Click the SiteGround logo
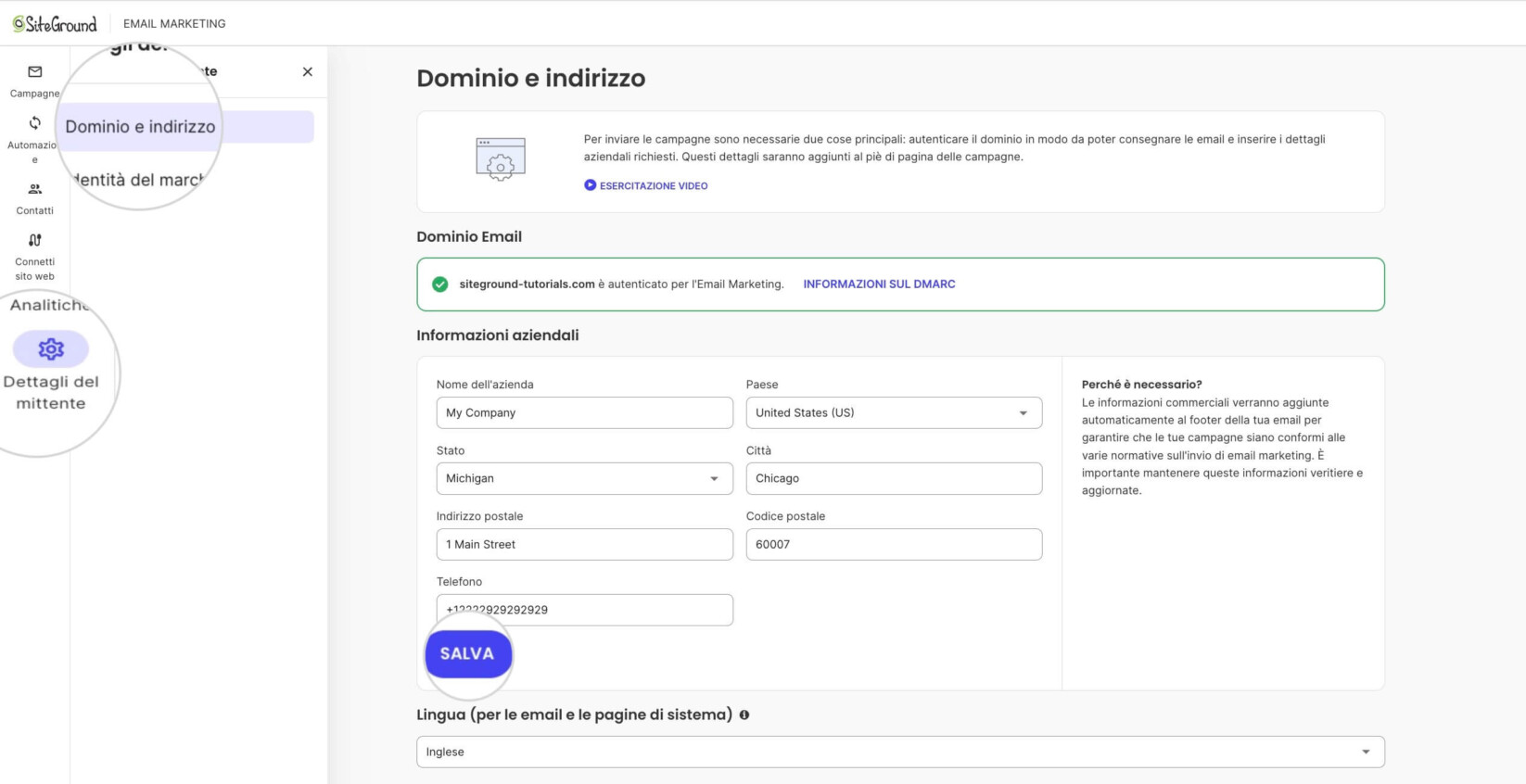This screenshot has width=1526, height=784. coord(55,24)
